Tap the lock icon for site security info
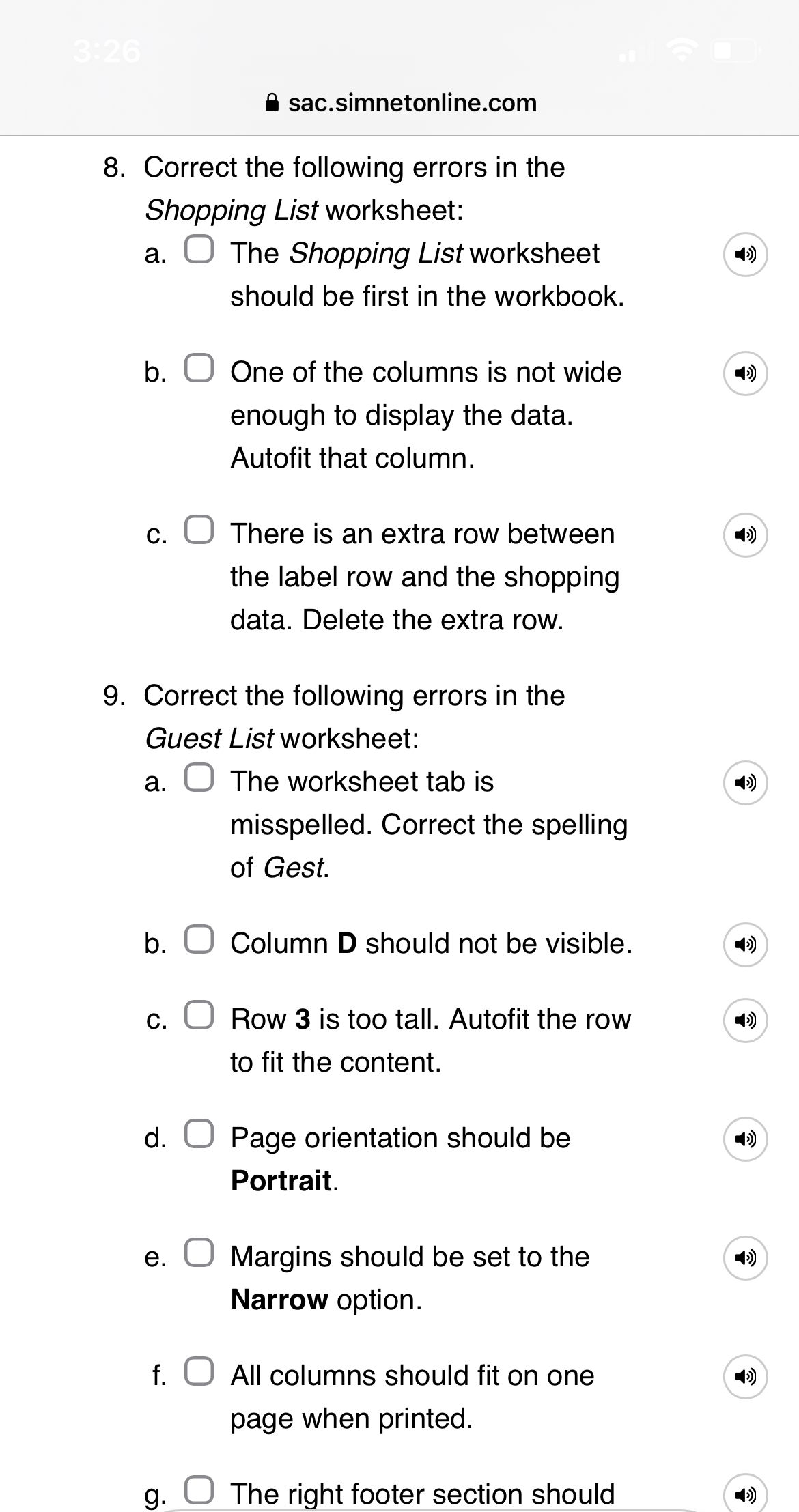The width and height of the screenshot is (799, 1512). pos(272,102)
